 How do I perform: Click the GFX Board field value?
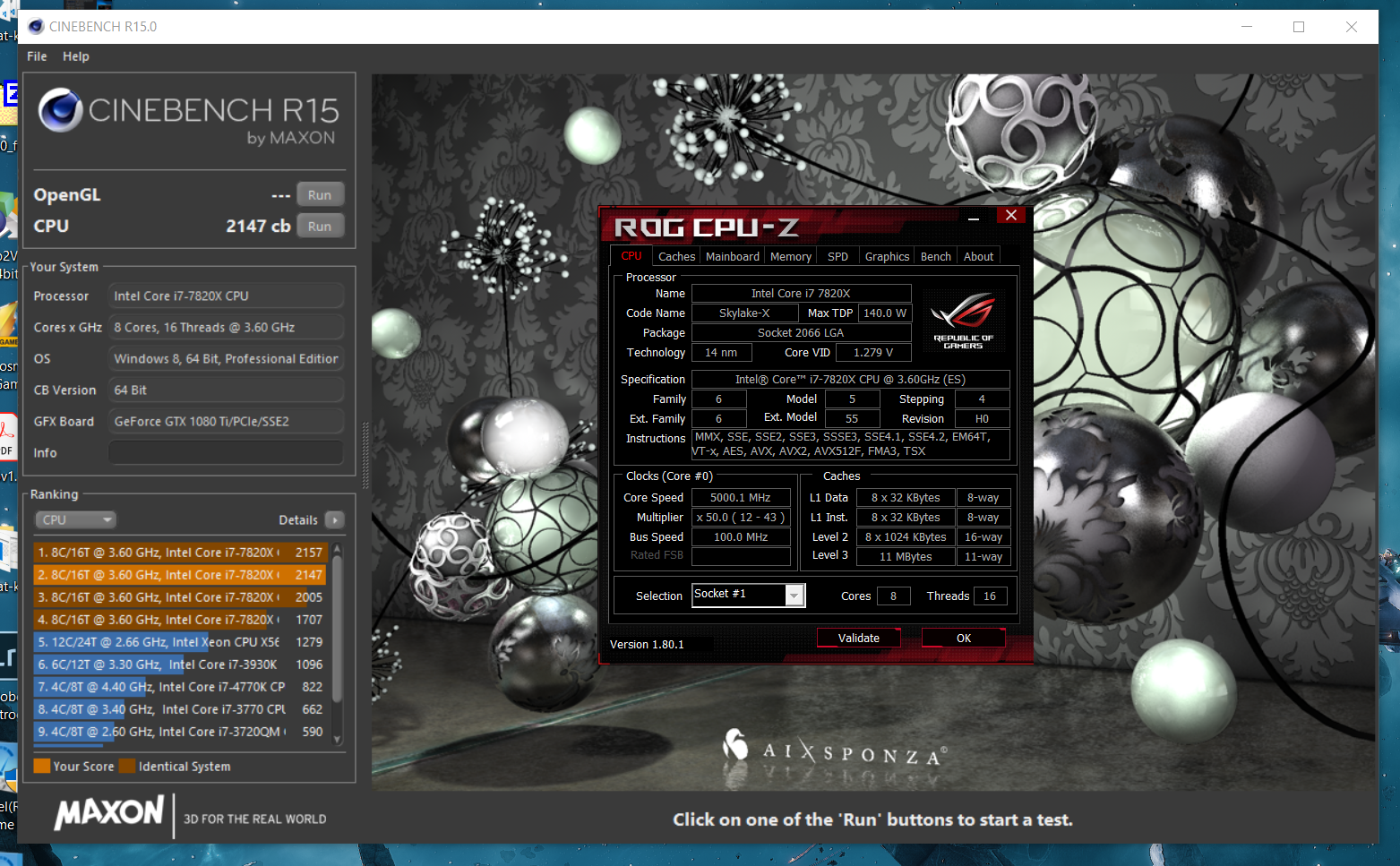(226, 422)
